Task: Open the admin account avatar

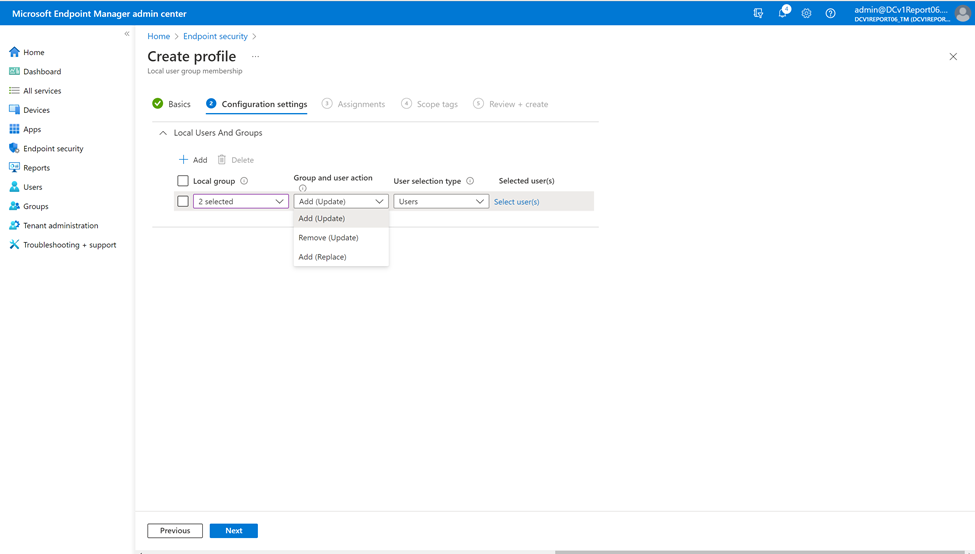Action: (963, 13)
